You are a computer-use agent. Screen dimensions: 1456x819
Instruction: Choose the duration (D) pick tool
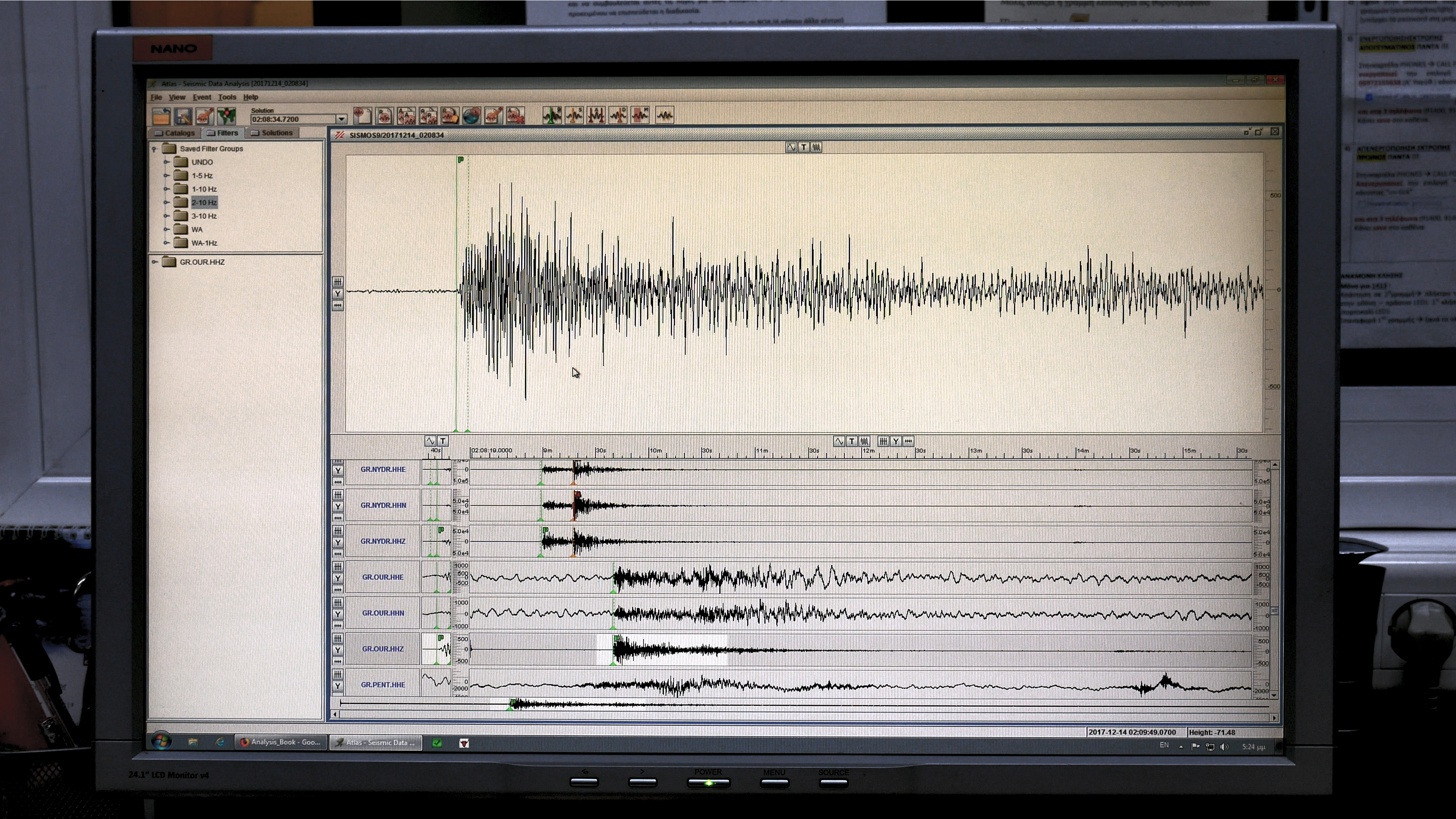[x=618, y=115]
